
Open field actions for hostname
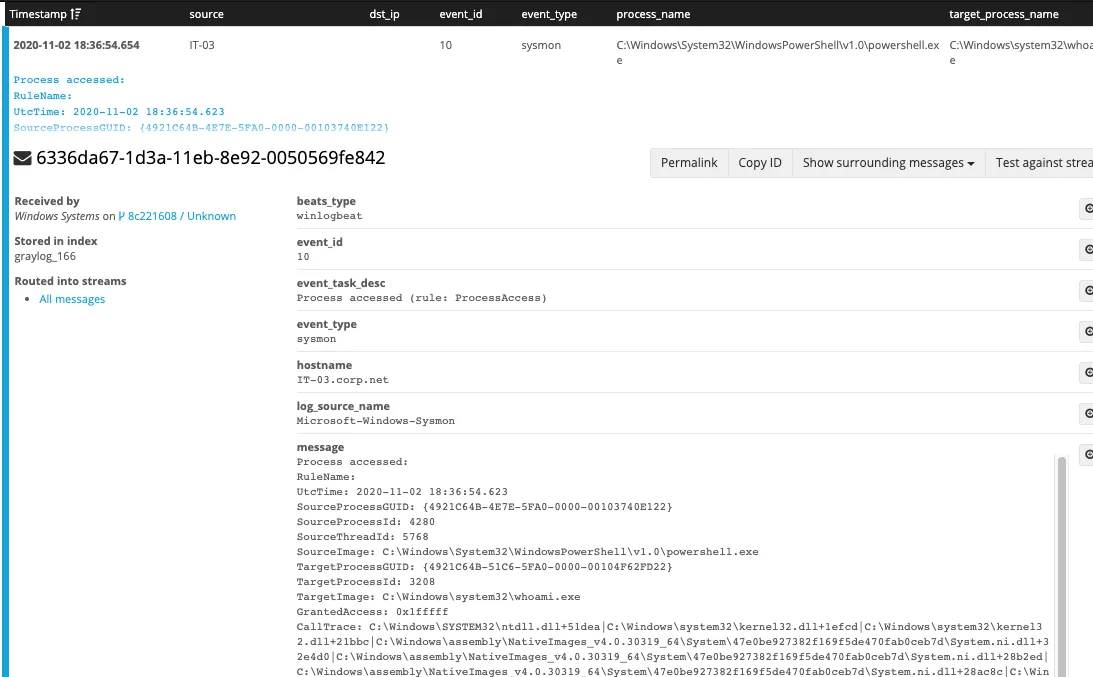1087,372
